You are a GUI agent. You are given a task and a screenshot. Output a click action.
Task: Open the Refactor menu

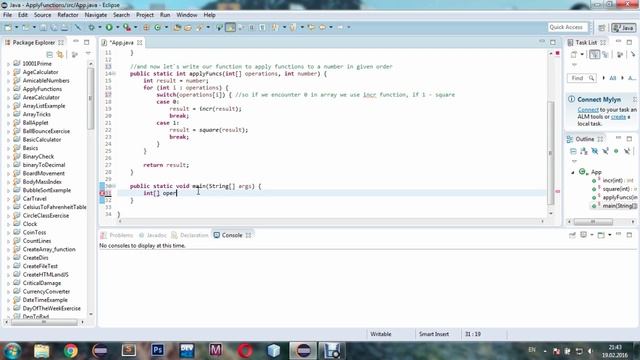pyautogui.click(x=68, y=15)
